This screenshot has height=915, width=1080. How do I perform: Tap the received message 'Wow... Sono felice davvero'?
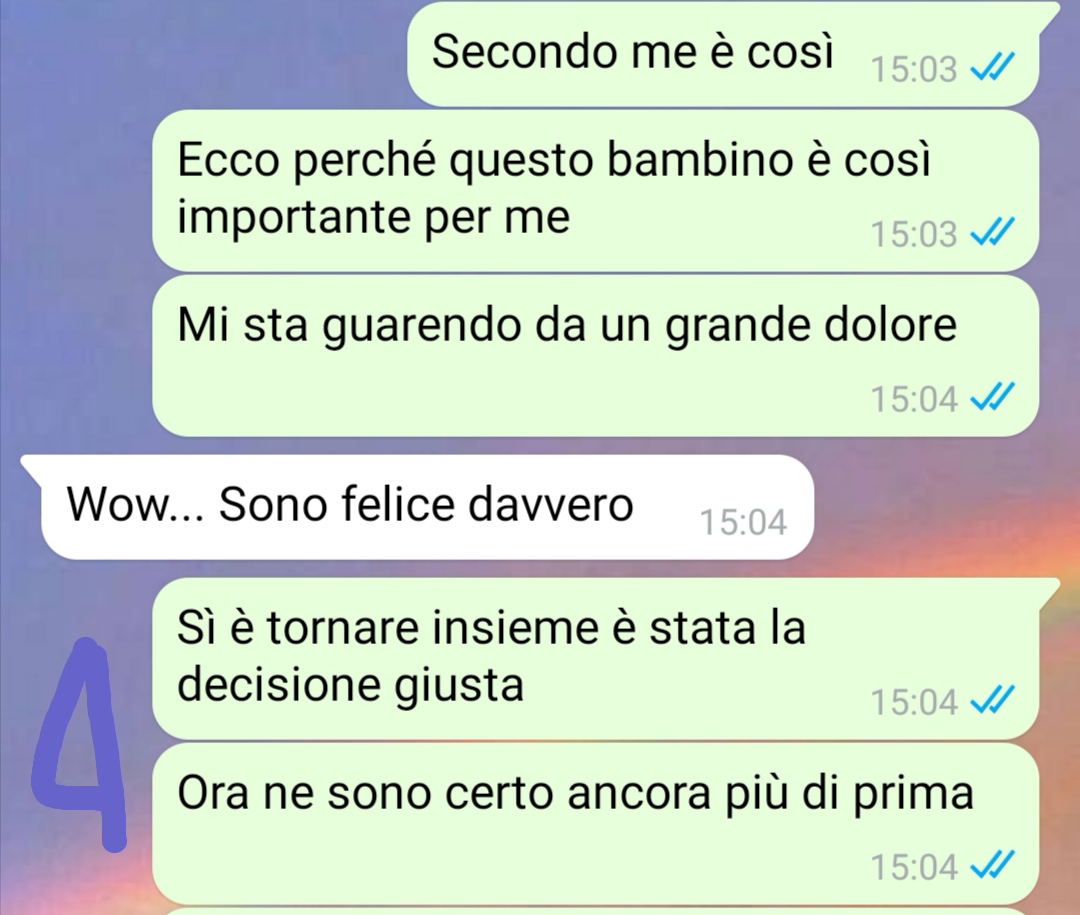pyautogui.click(x=417, y=507)
